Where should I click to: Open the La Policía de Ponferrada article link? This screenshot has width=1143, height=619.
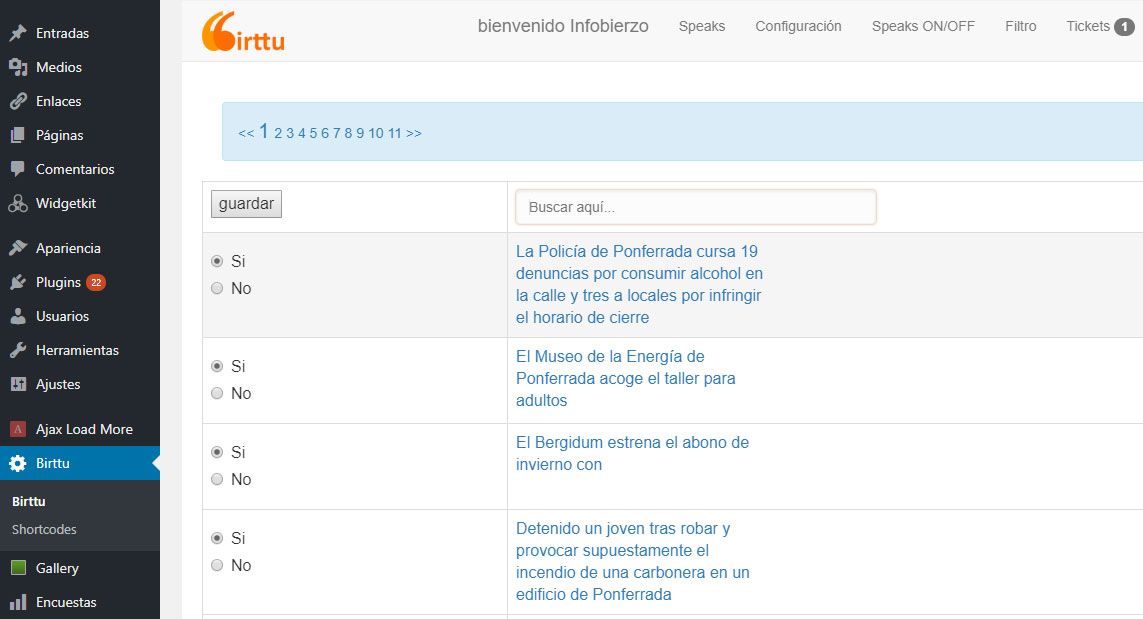pyautogui.click(x=639, y=284)
